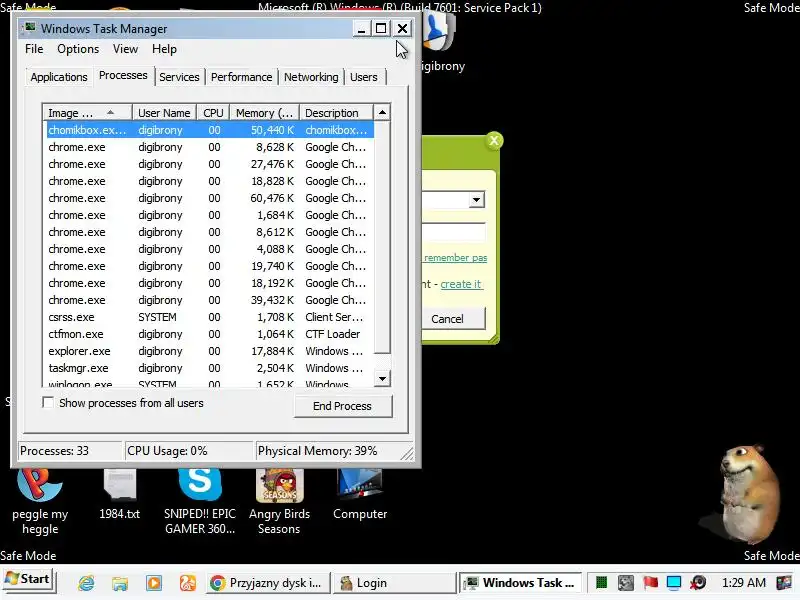Click the muted volume speaker tray icon
This screenshot has width=800, height=600.
coord(698,582)
